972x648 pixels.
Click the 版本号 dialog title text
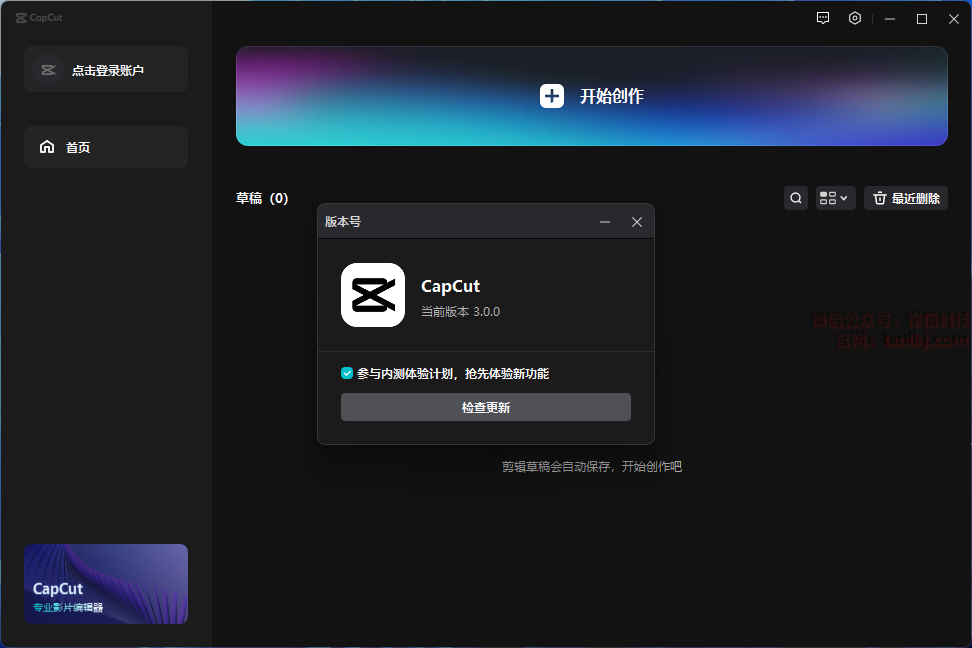click(x=343, y=221)
